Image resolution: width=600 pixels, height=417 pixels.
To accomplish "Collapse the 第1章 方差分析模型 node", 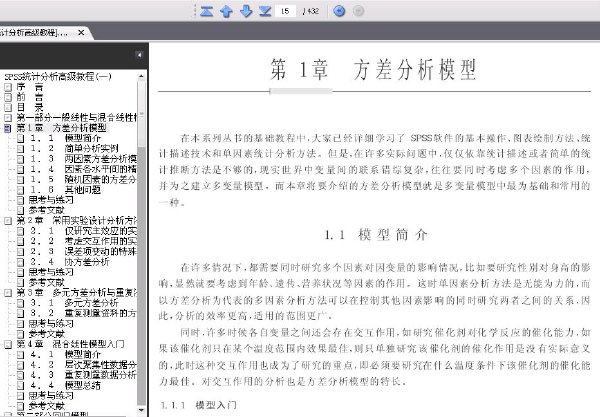I will click(8, 128).
